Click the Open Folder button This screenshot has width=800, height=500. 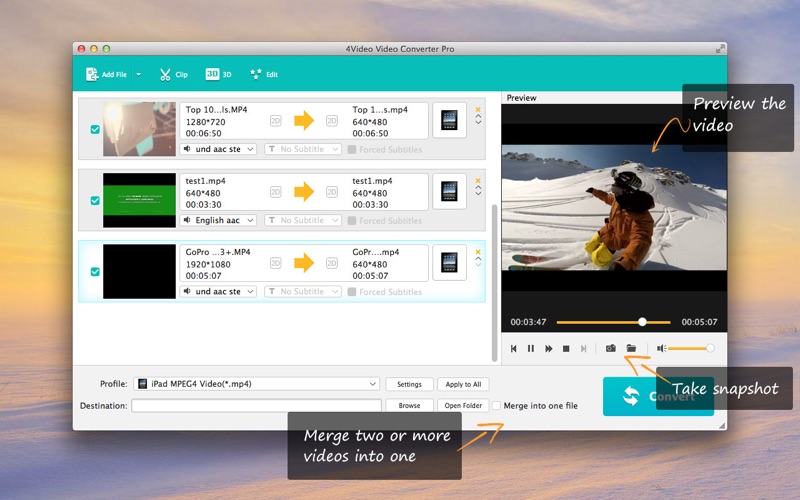[x=463, y=406]
